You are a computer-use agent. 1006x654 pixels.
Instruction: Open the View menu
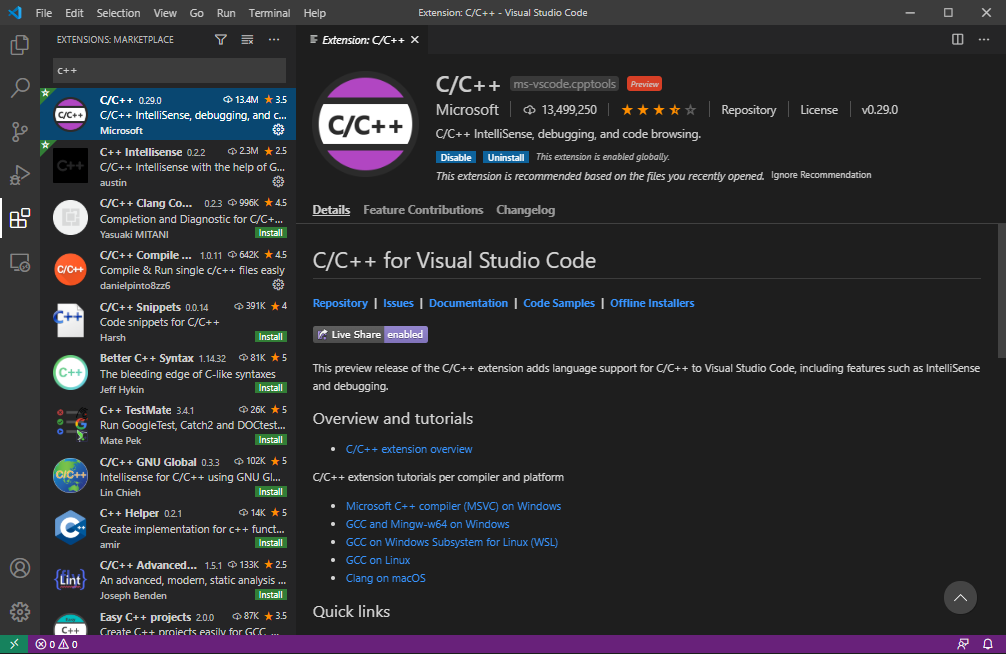click(165, 13)
